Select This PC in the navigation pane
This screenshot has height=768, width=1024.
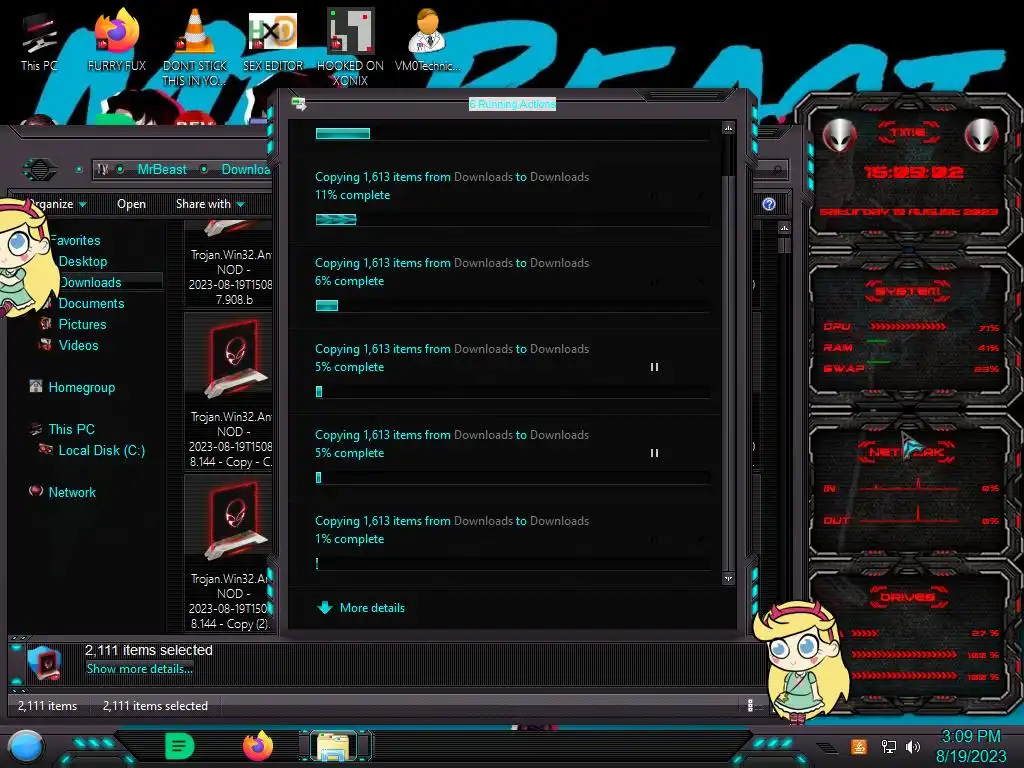[x=71, y=429]
